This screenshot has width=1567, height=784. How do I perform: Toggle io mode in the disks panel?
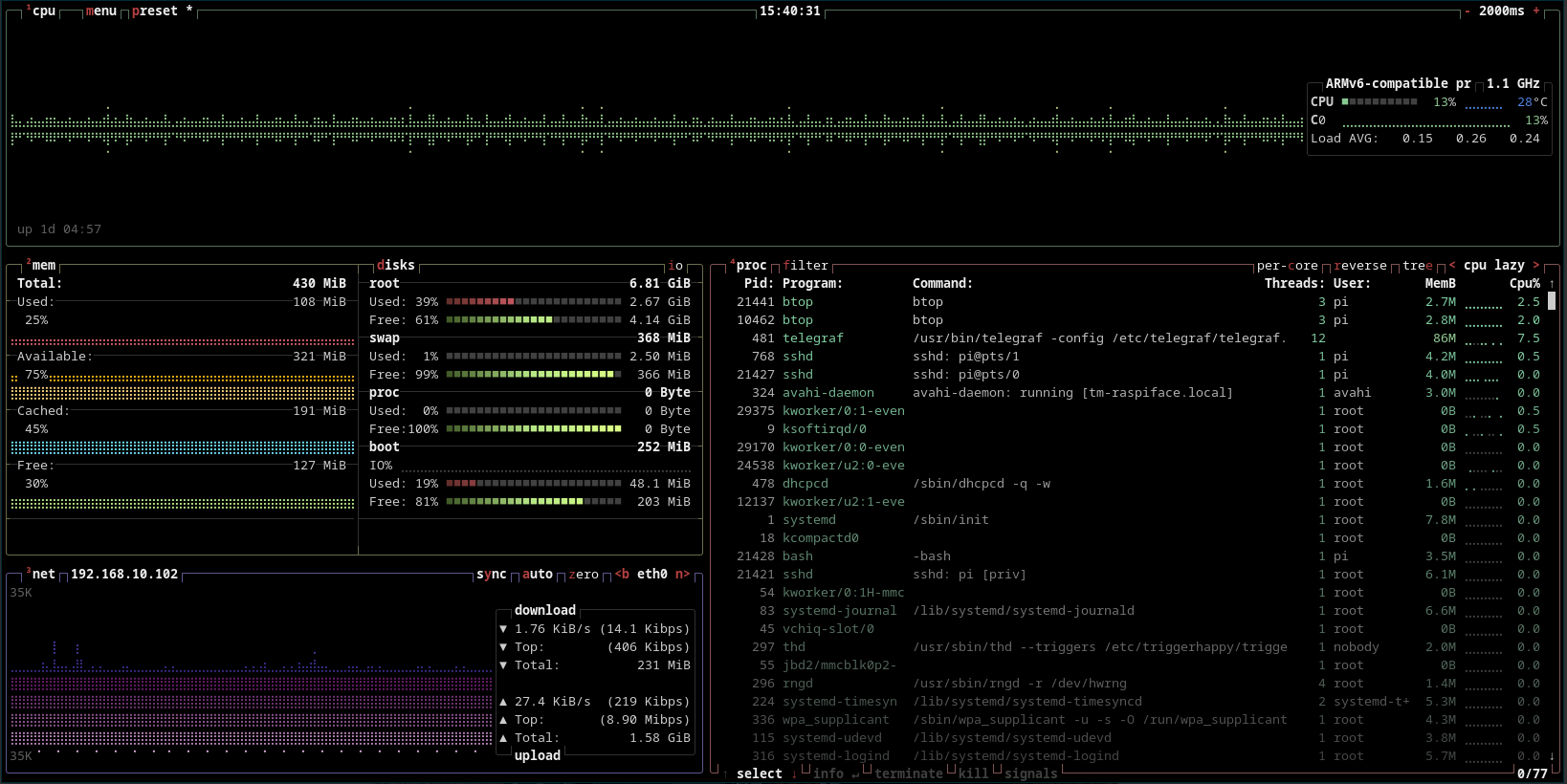point(675,266)
